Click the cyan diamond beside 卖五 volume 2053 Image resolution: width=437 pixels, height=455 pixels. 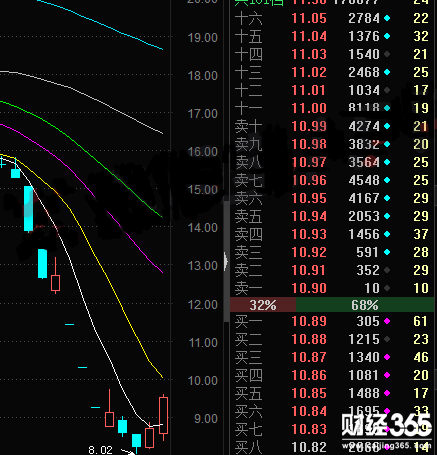(x=387, y=216)
